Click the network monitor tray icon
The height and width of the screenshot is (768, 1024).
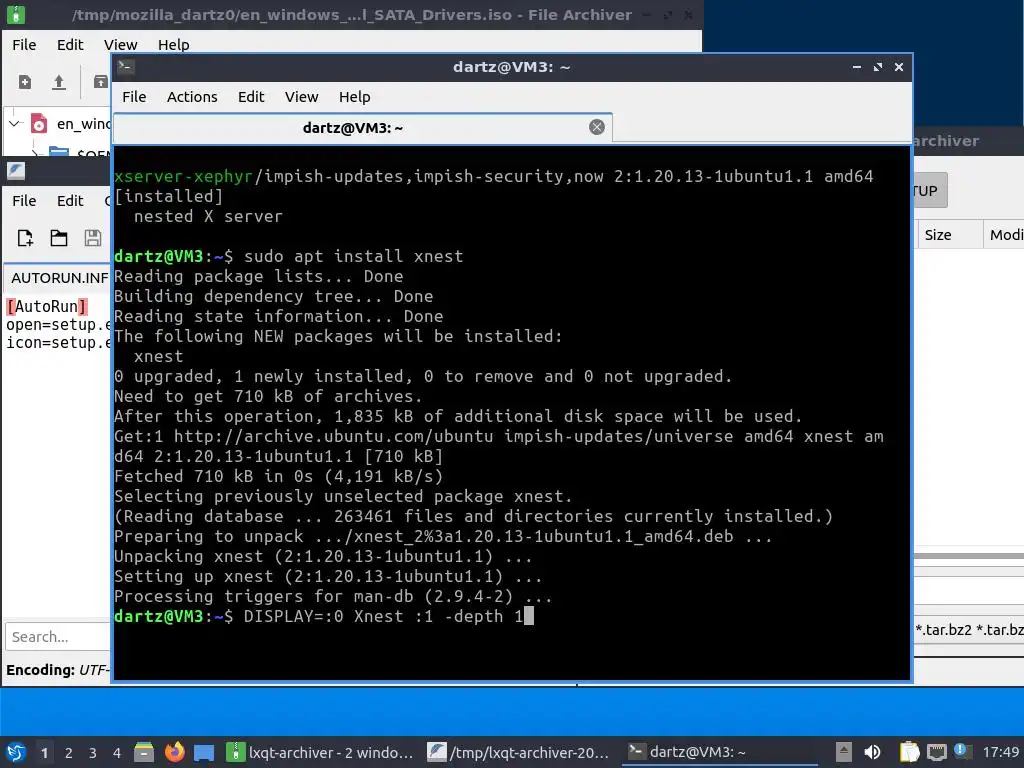[936, 752]
